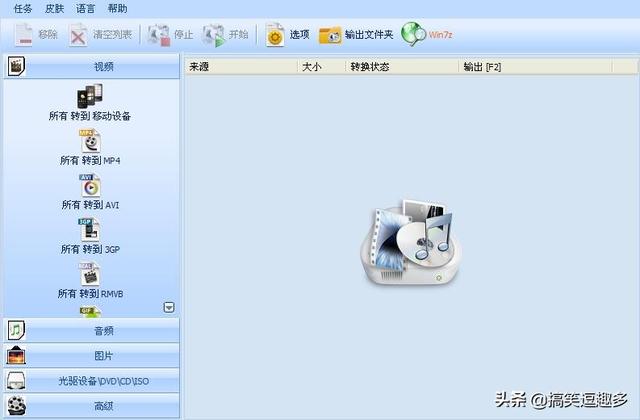The height and width of the screenshot is (420, 640).
Task: Click the 停止 (stop) toolbar icon
Action: click(159, 36)
